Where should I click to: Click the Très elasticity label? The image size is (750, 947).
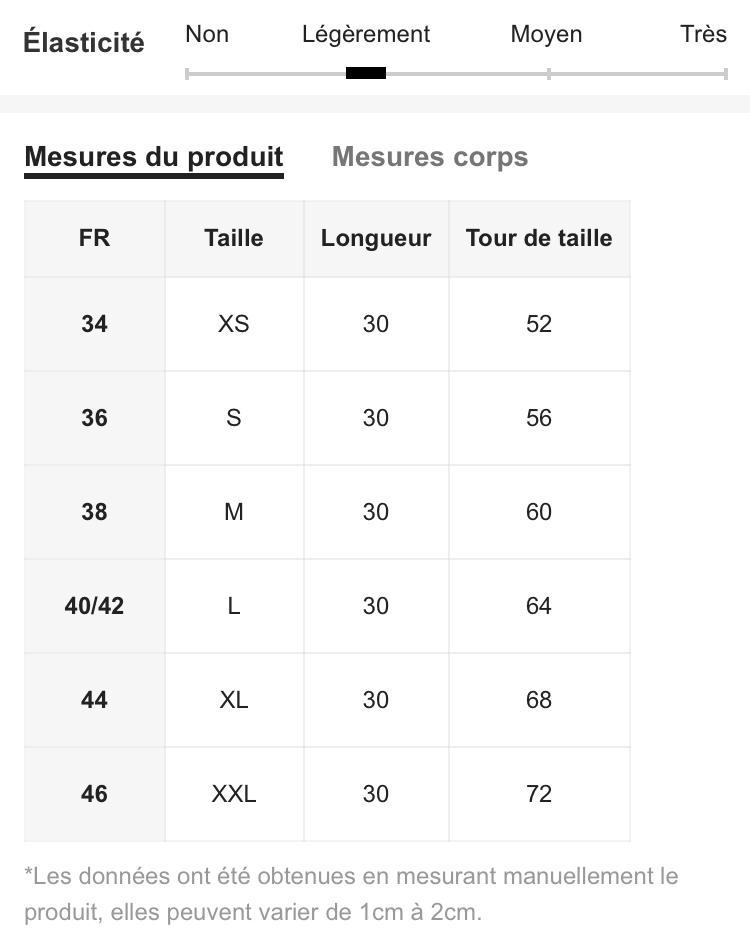703,34
